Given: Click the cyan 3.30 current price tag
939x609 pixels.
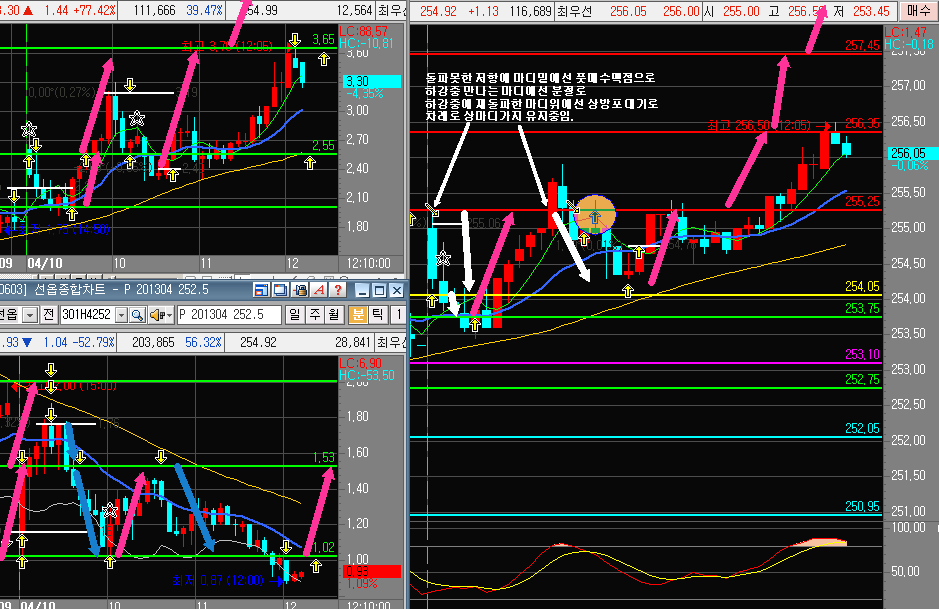Looking at the screenshot, I should point(371,81).
